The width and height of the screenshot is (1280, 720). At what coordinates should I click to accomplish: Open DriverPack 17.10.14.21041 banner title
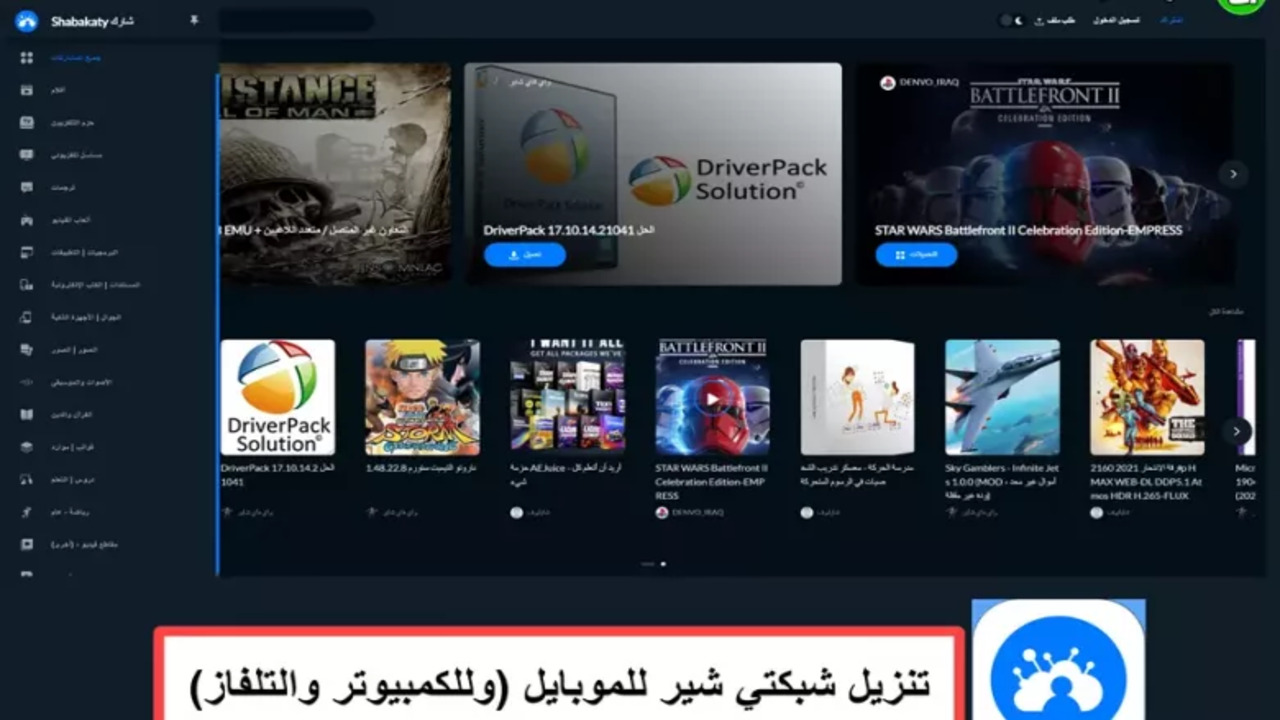point(569,230)
